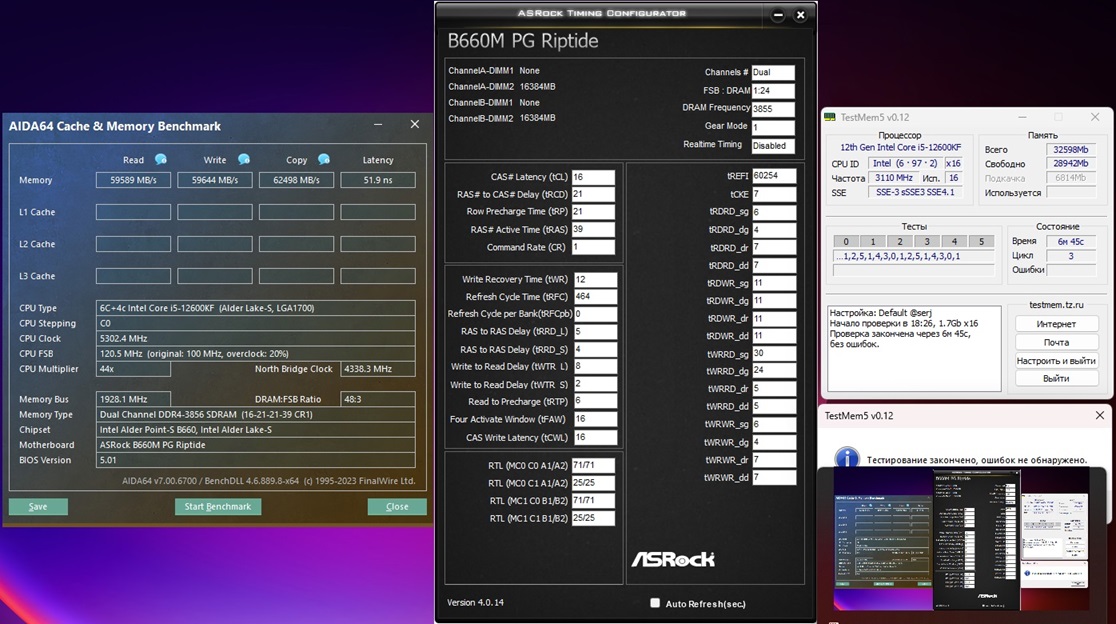This screenshot has height=624, width=1116.
Task: Click the Почта button in TestMem5
Action: (x=1056, y=342)
